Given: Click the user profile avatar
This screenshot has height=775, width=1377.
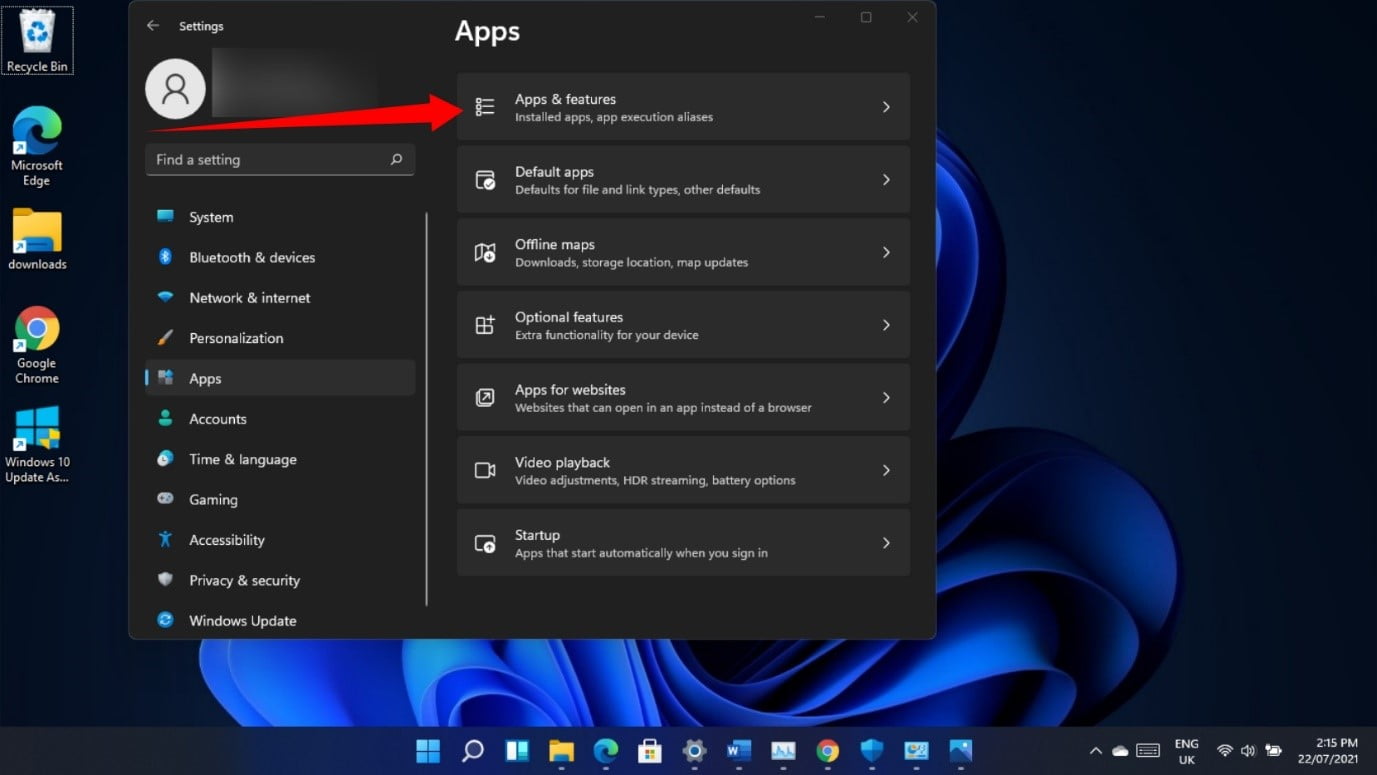Looking at the screenshot, I should click(175, 88).
